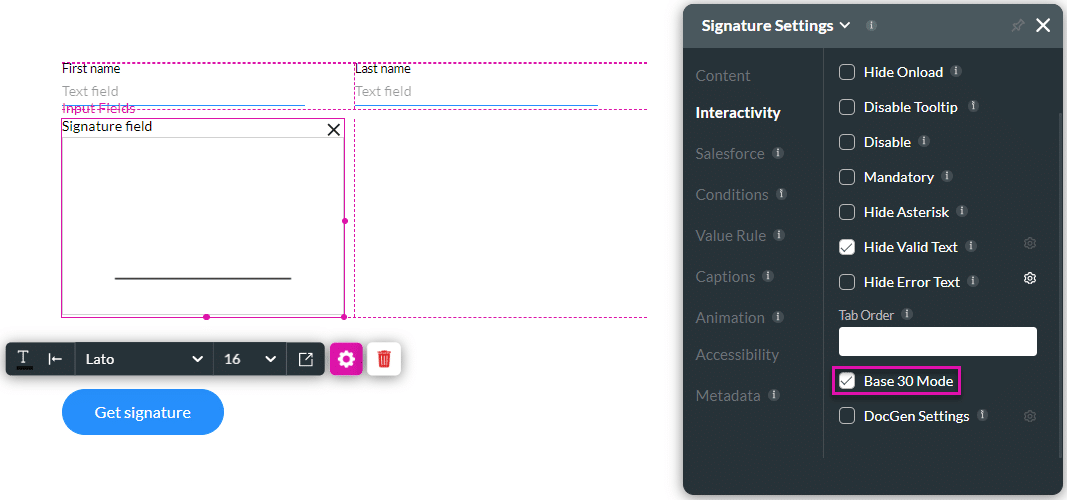Image resolution: width=1067 pixels, height=500 pixels.
Task: Click the Get signature button
Action: click(x=143, y=412)
